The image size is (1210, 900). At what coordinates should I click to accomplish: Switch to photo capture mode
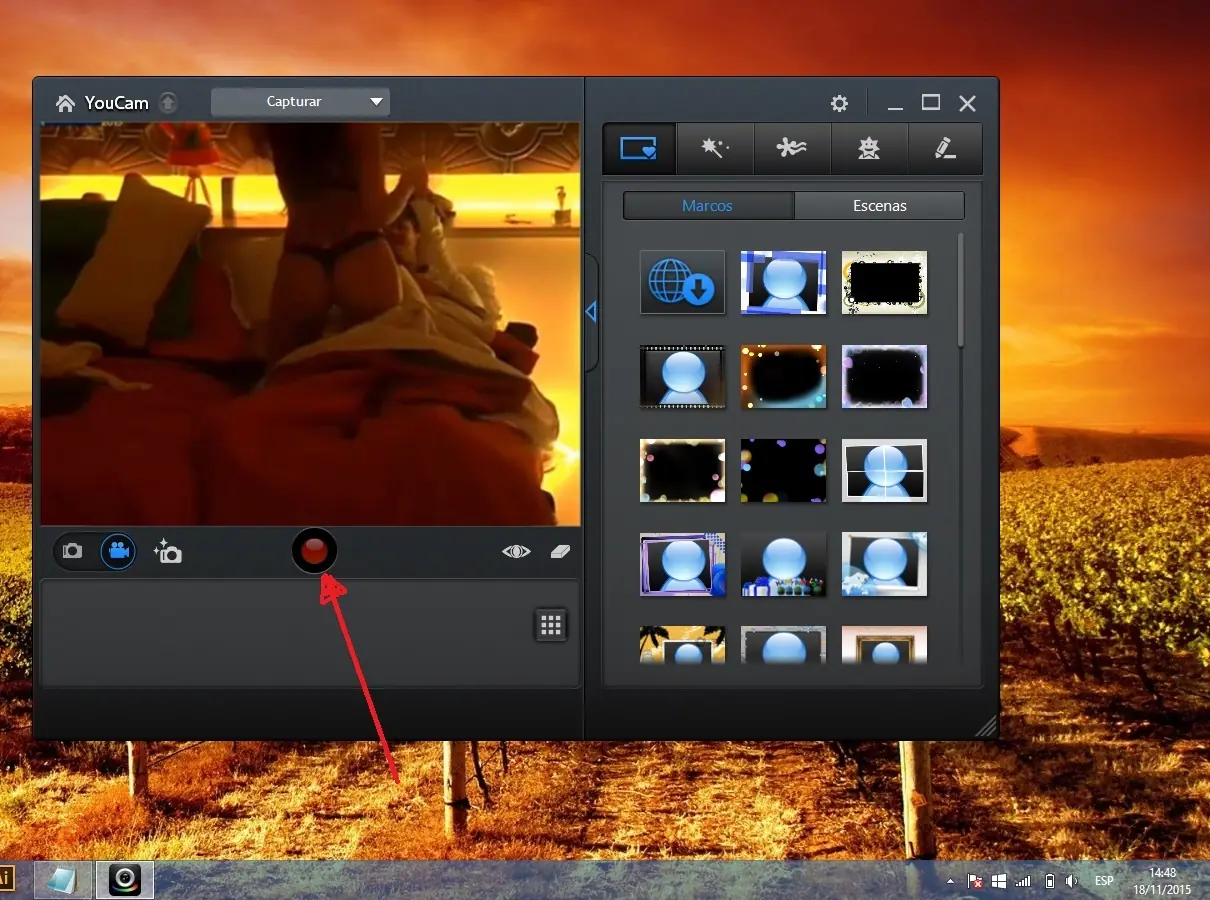click(73, 551)
